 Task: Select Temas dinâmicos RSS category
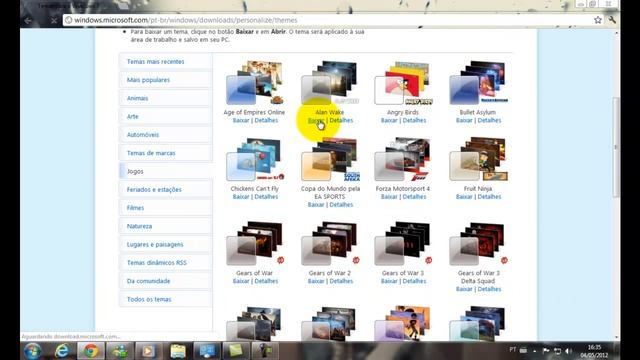tap(157, 263)
